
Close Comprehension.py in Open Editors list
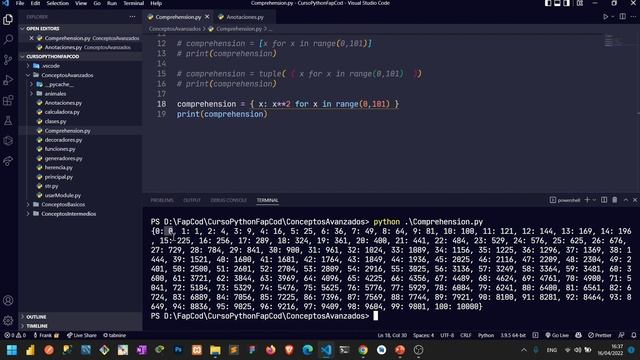(x=31, y=38)
